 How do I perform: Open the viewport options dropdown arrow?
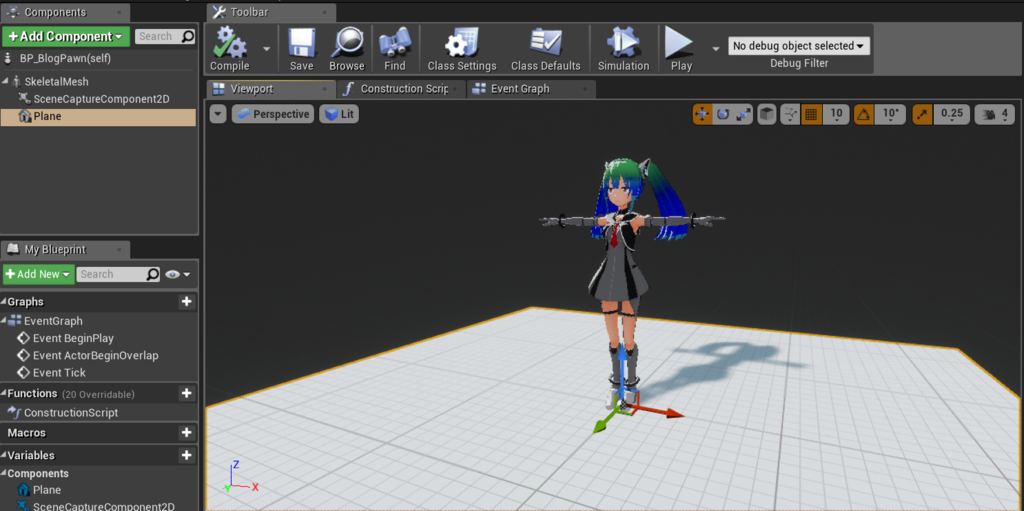click(x=218, y=114)
